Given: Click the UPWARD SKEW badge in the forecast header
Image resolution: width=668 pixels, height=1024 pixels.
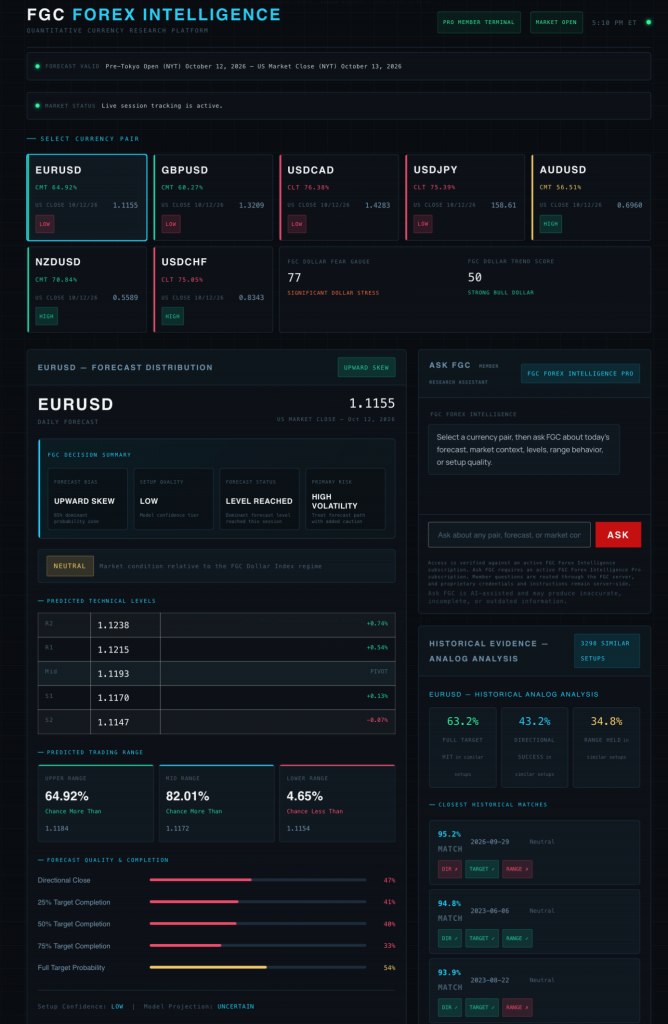Looking at the screenshot, I should pyautogui.click(x=366, y=367).
